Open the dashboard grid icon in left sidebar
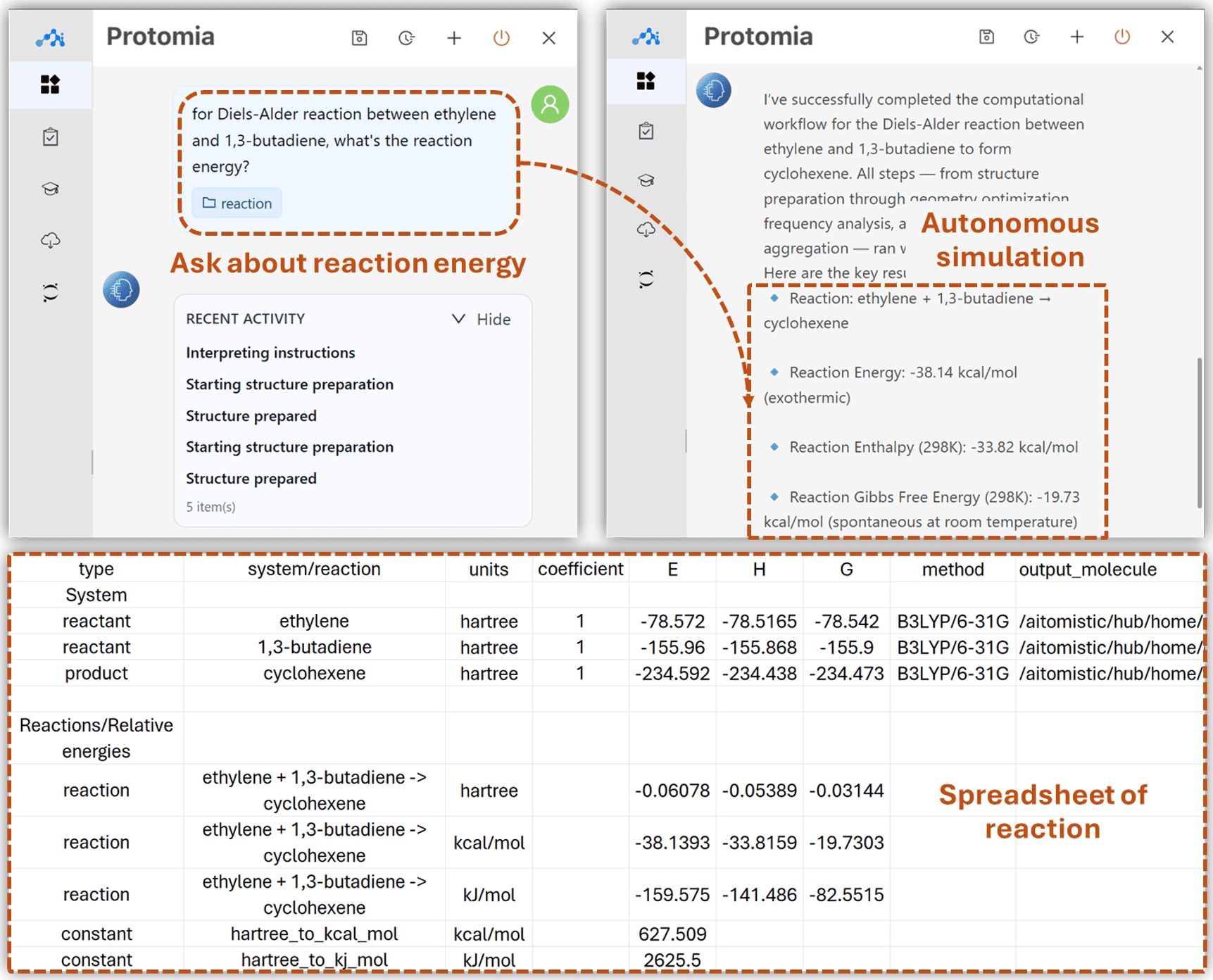The width and height of the screenshot is (1213, 980). pos(50,84)
